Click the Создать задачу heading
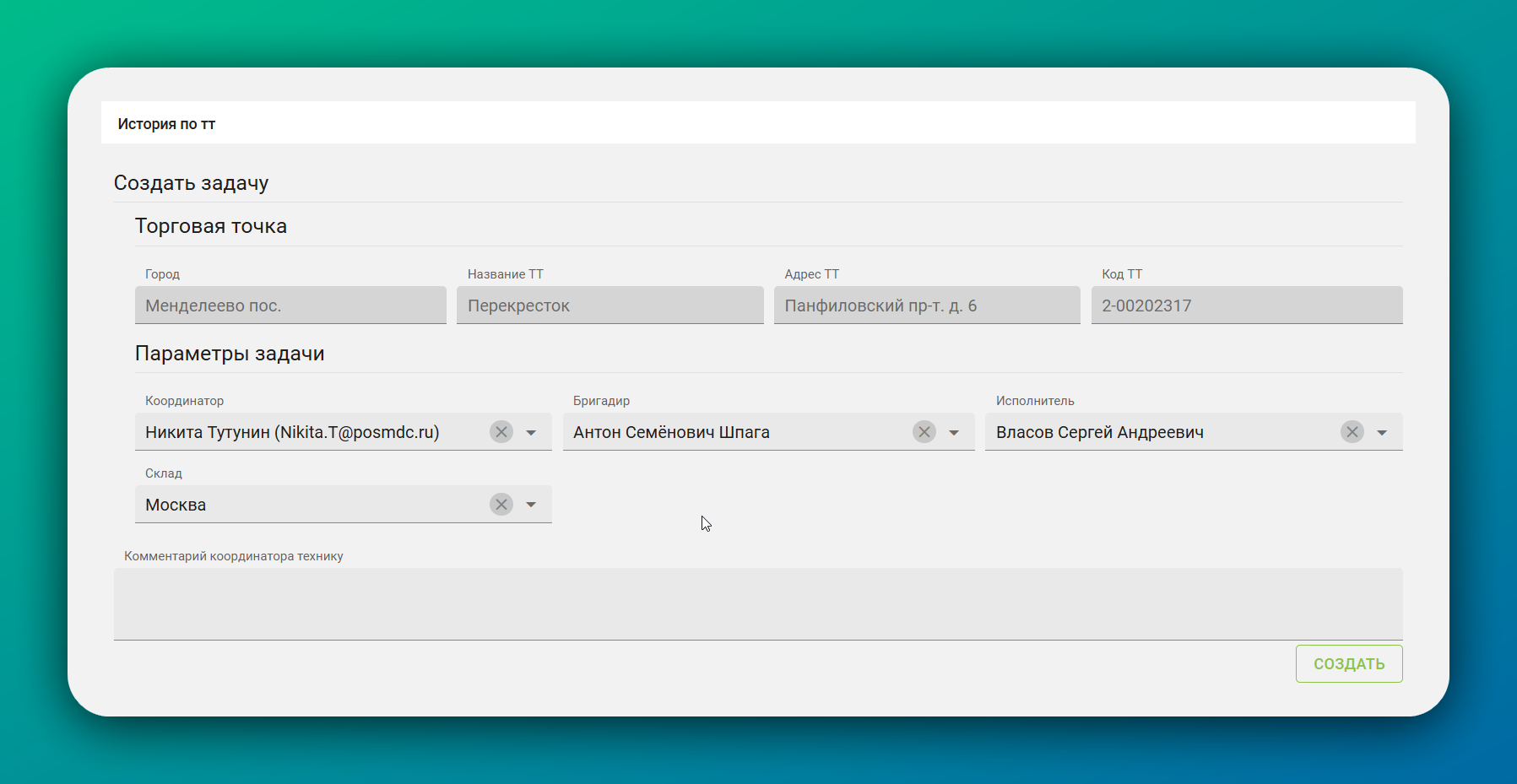 191,183
